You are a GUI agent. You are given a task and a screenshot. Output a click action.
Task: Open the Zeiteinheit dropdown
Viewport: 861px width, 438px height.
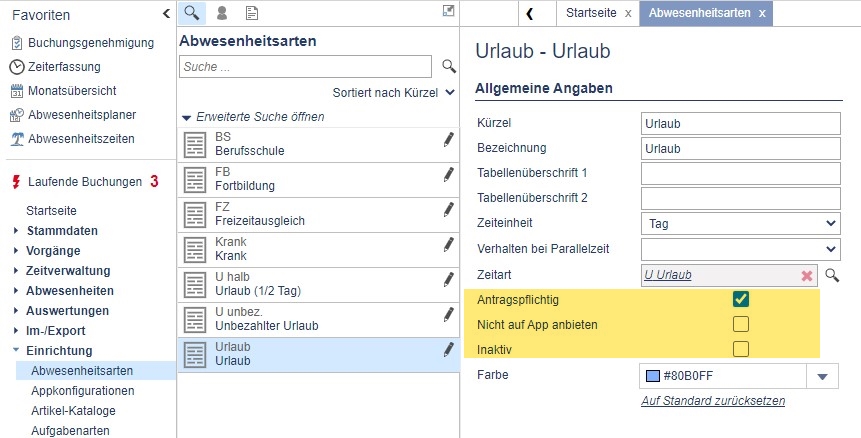pyautogui.click(x=741, y=223)
